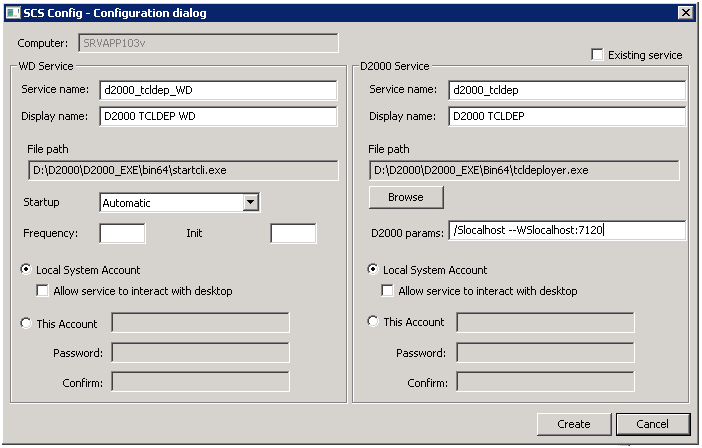
Task: Click the D2000 Service name field
Action: (x=567, y=90)
